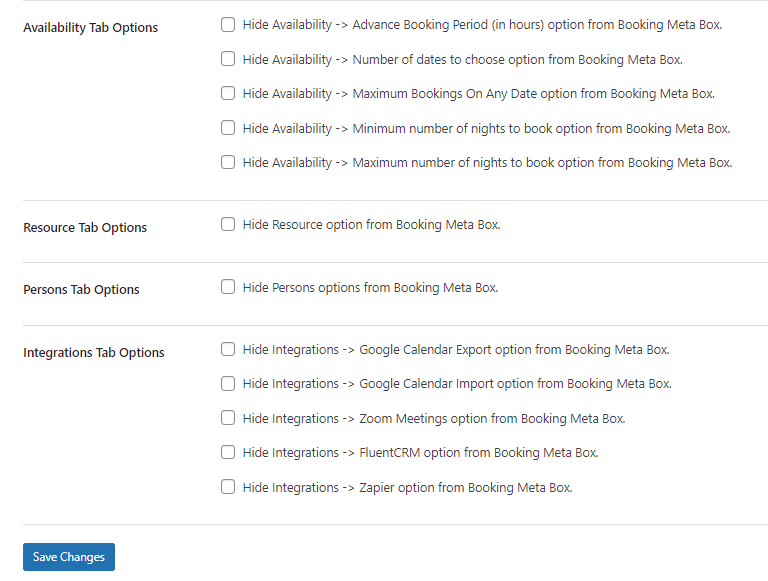Enable Hide Maximum Bookings On Any Date checkbox

228,93
